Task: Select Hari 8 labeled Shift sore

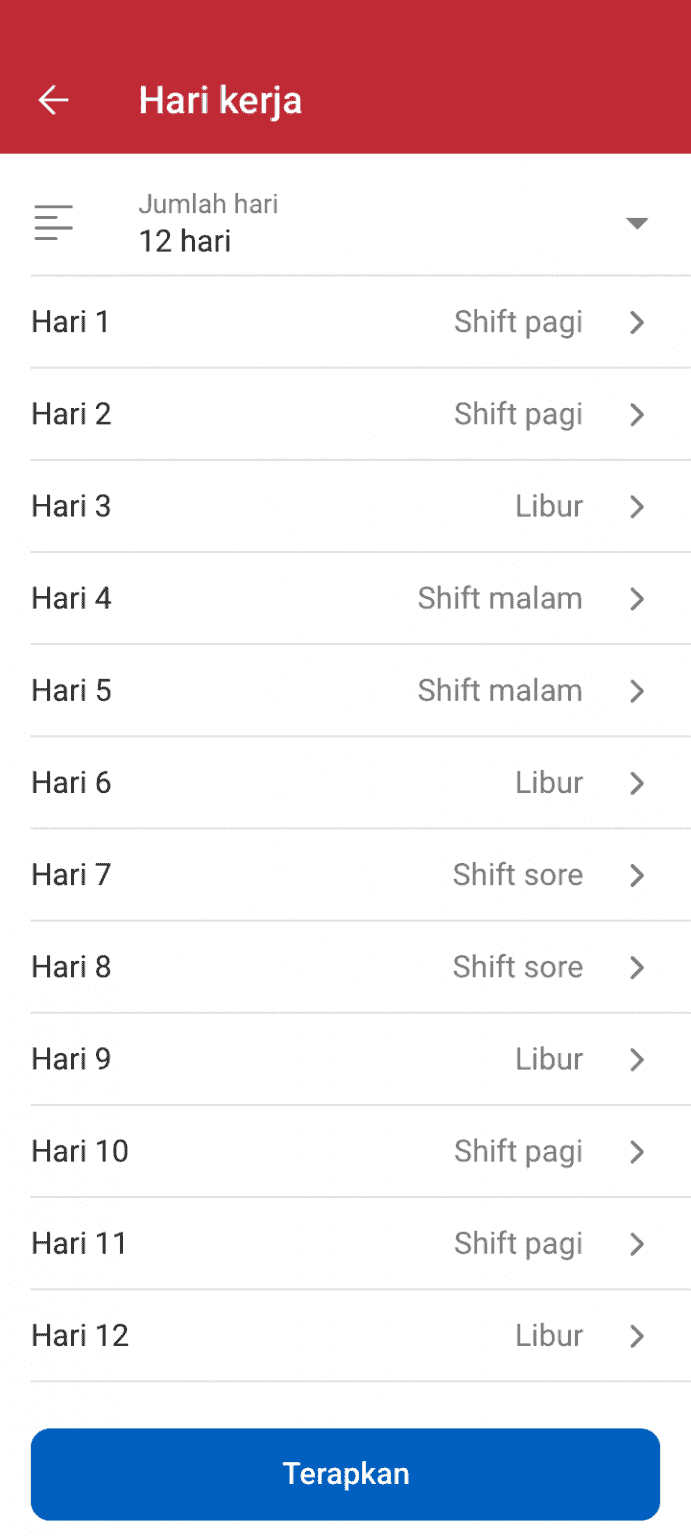Action: [345, 967]
